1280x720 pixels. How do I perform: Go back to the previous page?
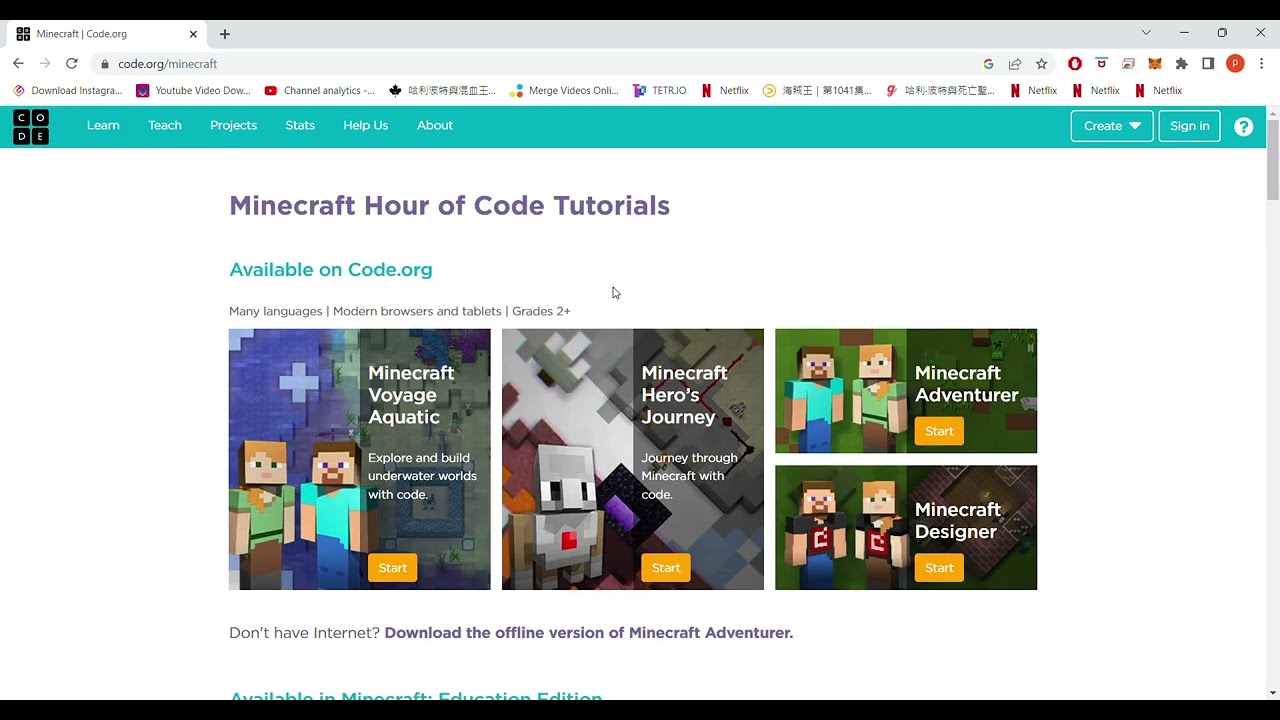(18, 63)
